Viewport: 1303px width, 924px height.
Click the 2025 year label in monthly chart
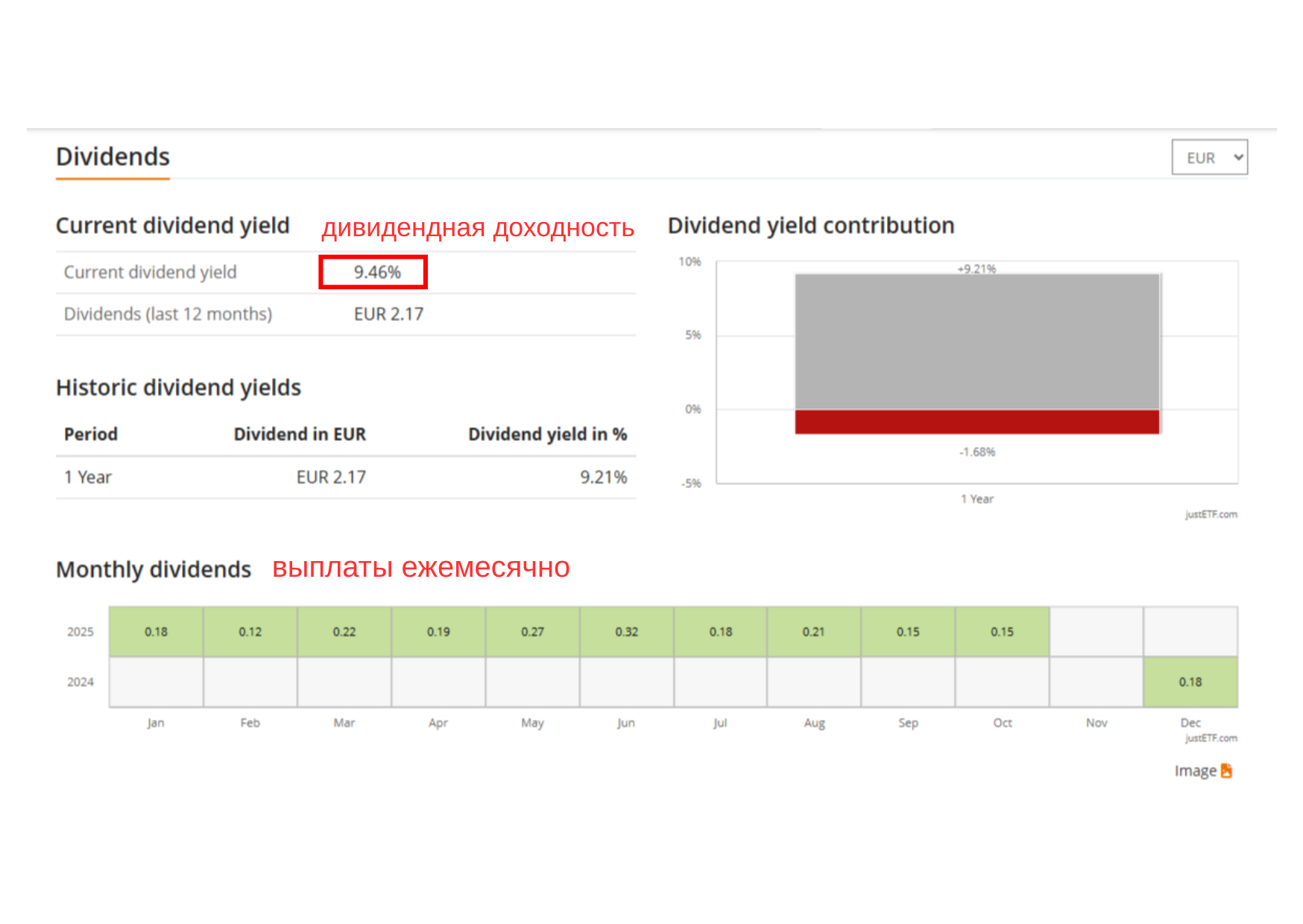click(81, 632)
